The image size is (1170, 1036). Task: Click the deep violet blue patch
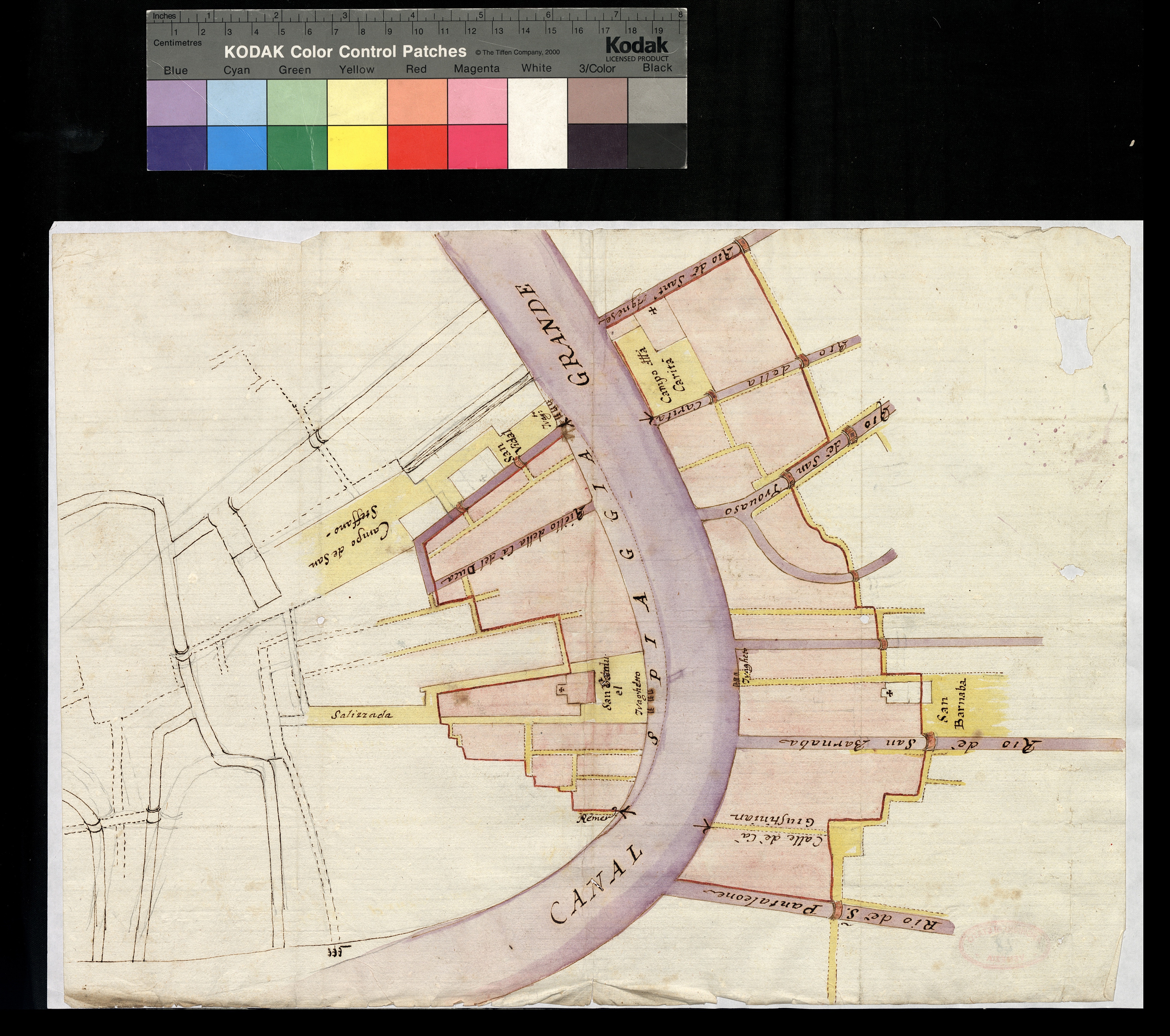click(177, 147)
